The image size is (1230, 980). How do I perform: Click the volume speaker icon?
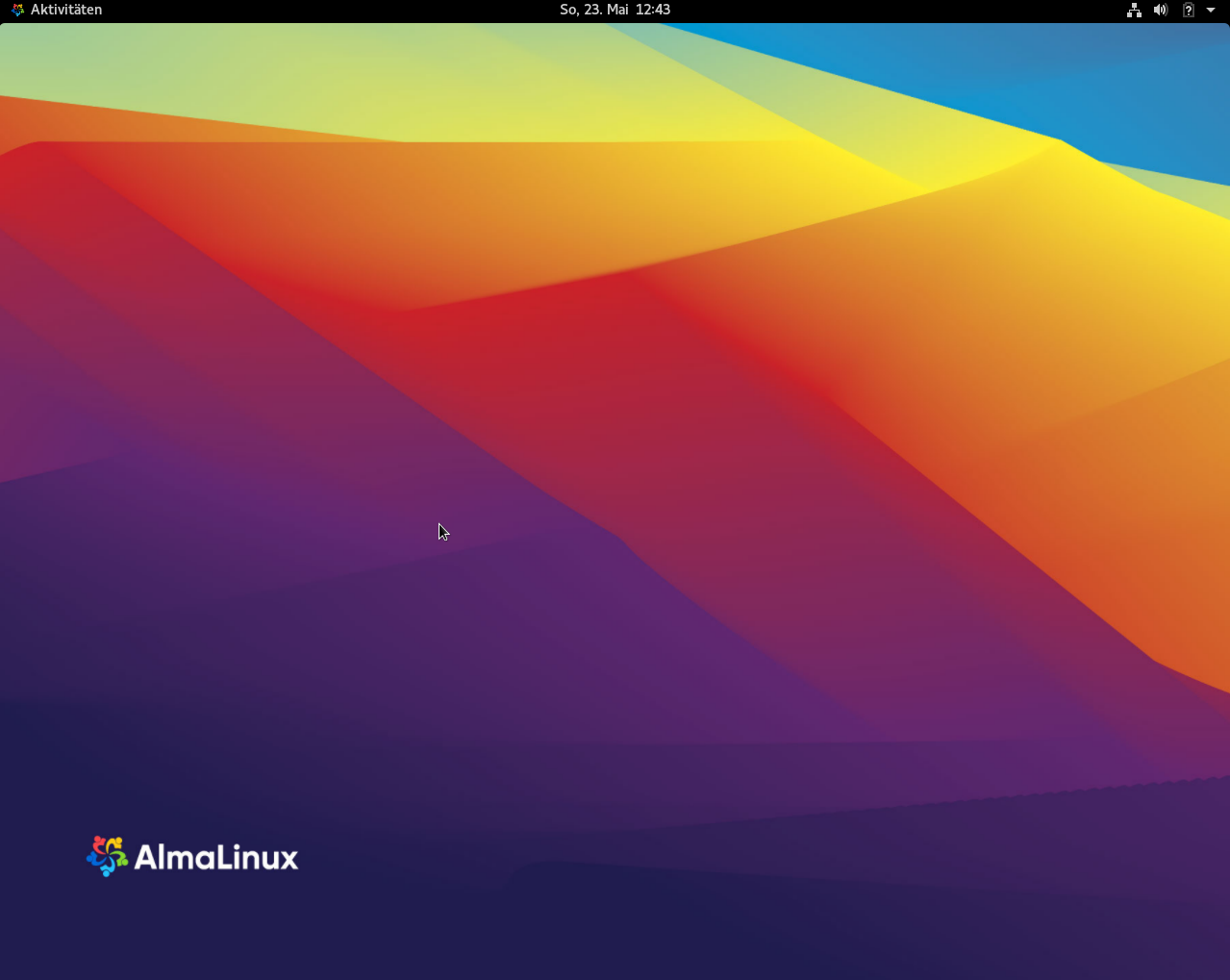pyautogui.click(x=1161, y=10)
